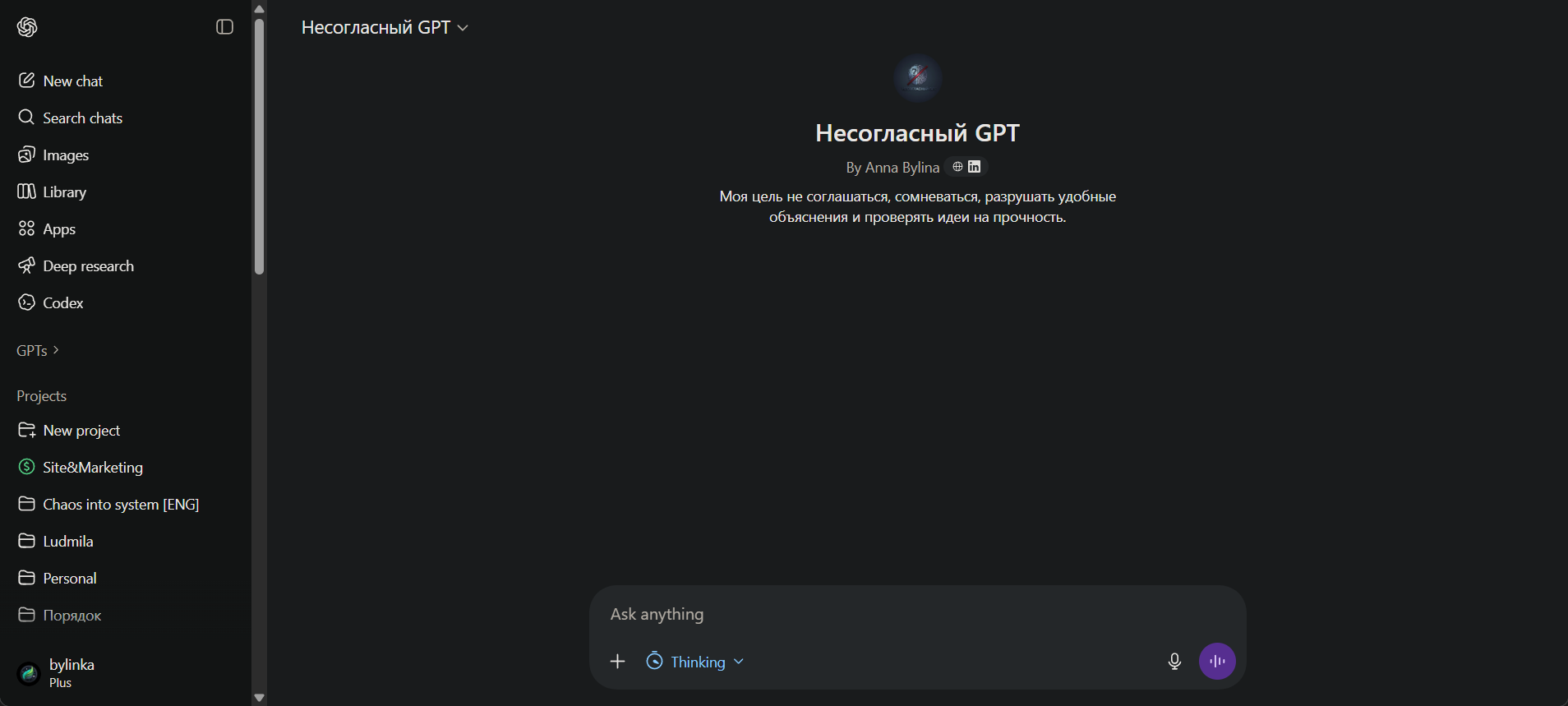
Task: Click the Personal folder icon
Action: point(26,578)
